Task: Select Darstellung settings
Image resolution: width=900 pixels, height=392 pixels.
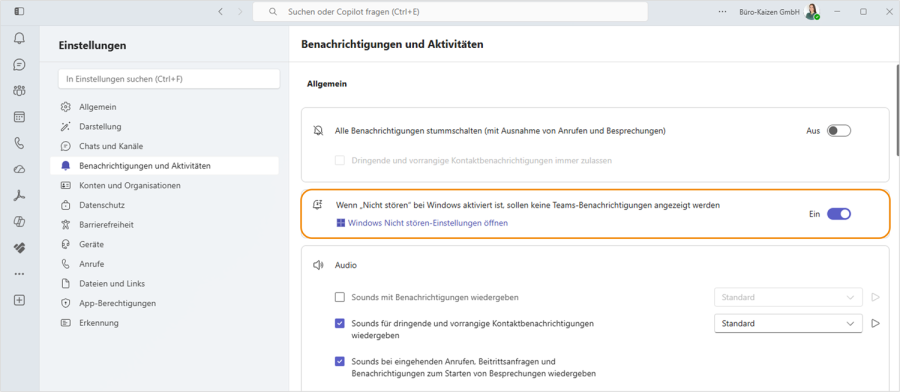Action: point(164,126)
